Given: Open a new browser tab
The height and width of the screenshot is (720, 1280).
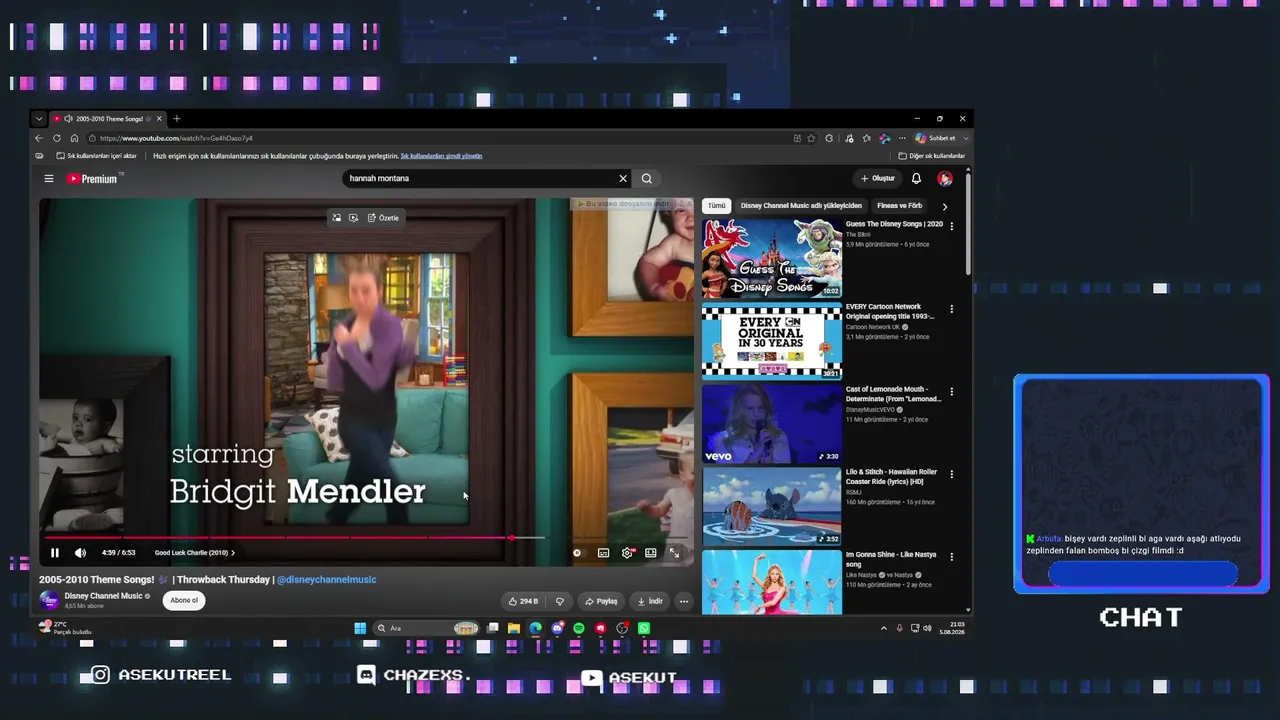Looking at the screenshot, I should [177, 119].
